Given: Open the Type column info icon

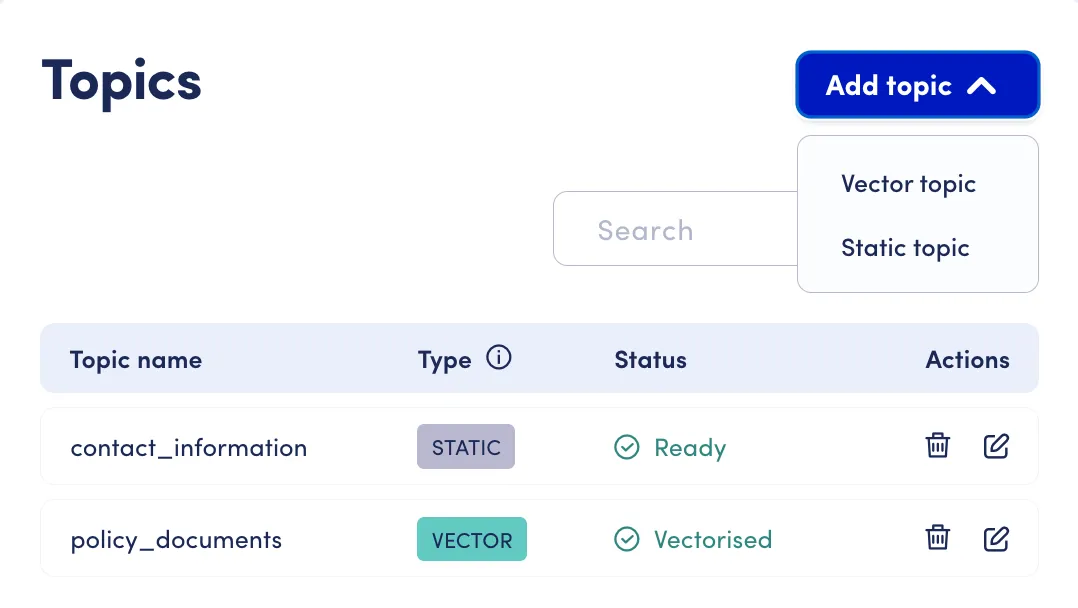Looking at the screenshot, I should coord(498,358).
